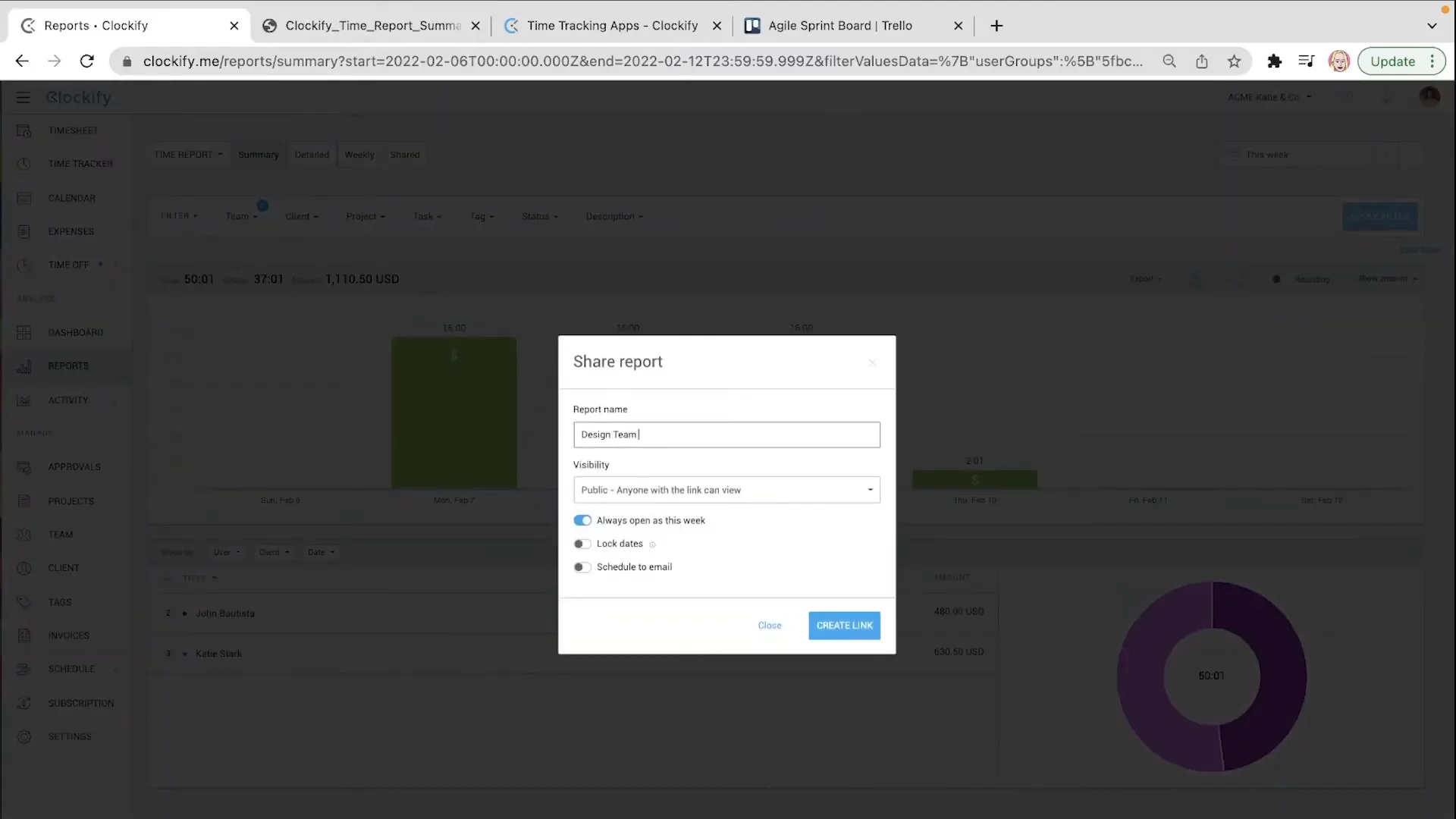
Task: Open the browser extensions puzzle icon
Action: pyautogui.click(x=1274, y=61)
